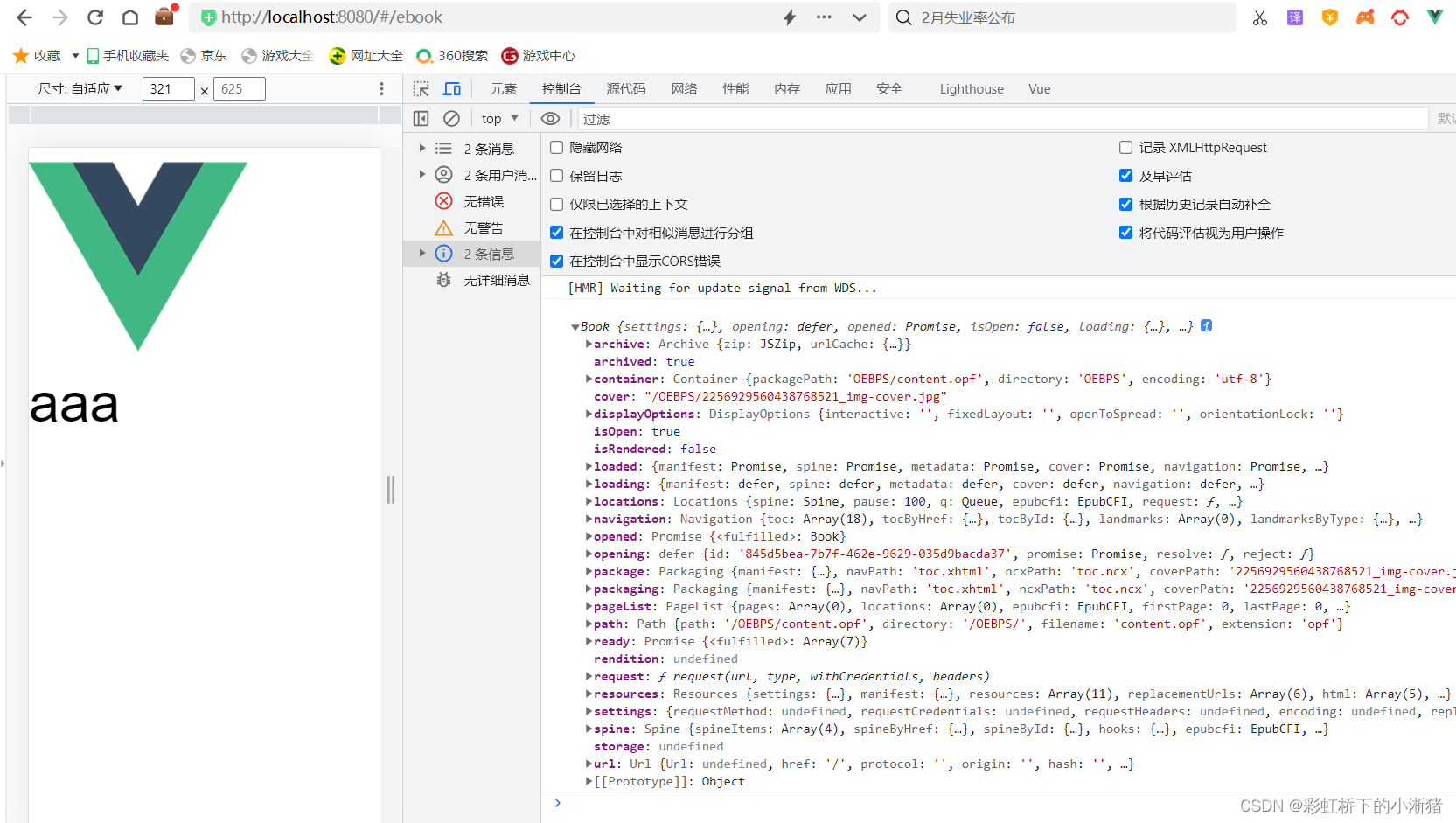Open browser home page
1456x823 pixels.
(130, 17)
